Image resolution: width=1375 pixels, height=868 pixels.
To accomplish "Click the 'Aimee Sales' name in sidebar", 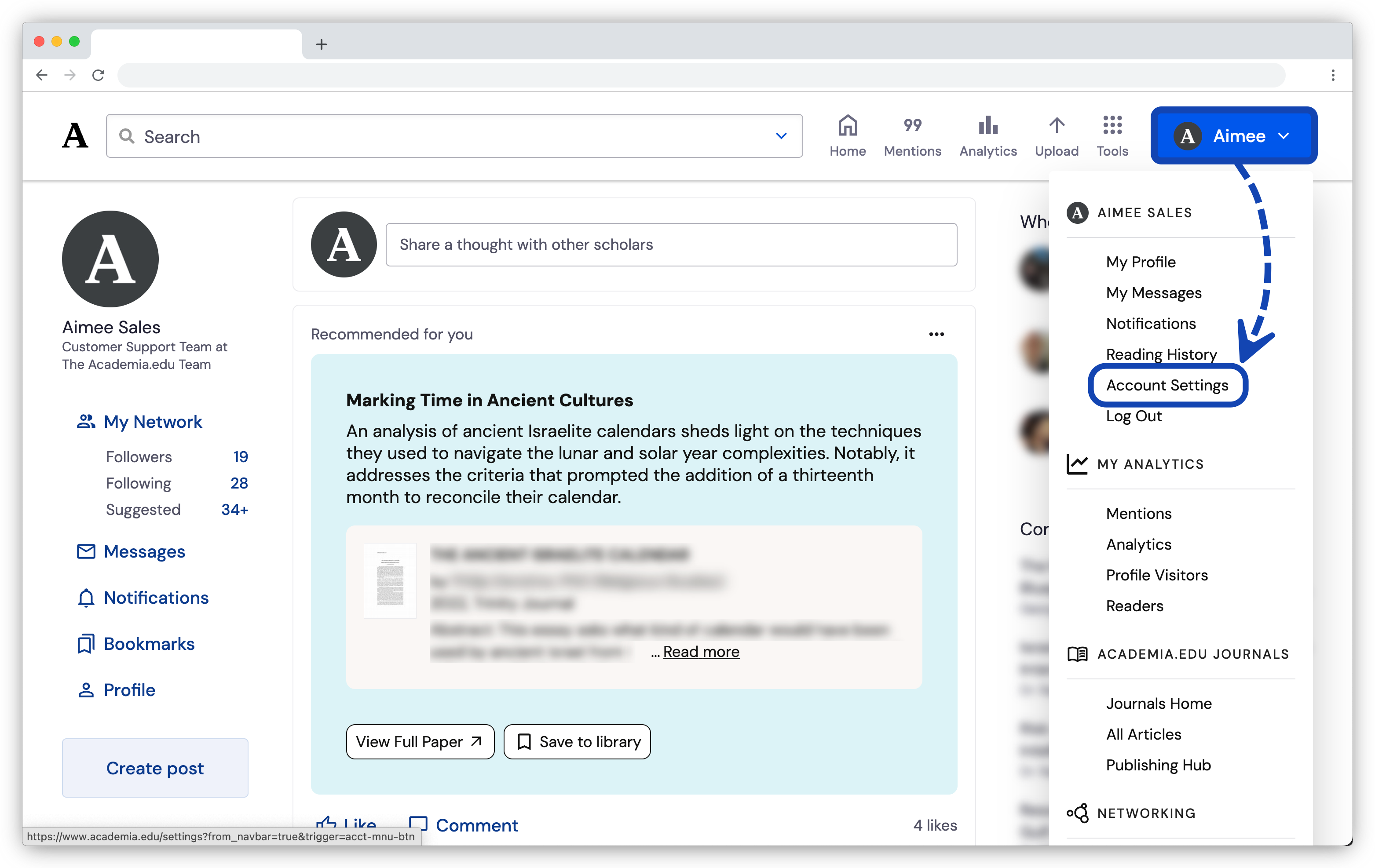I will 111,327.
